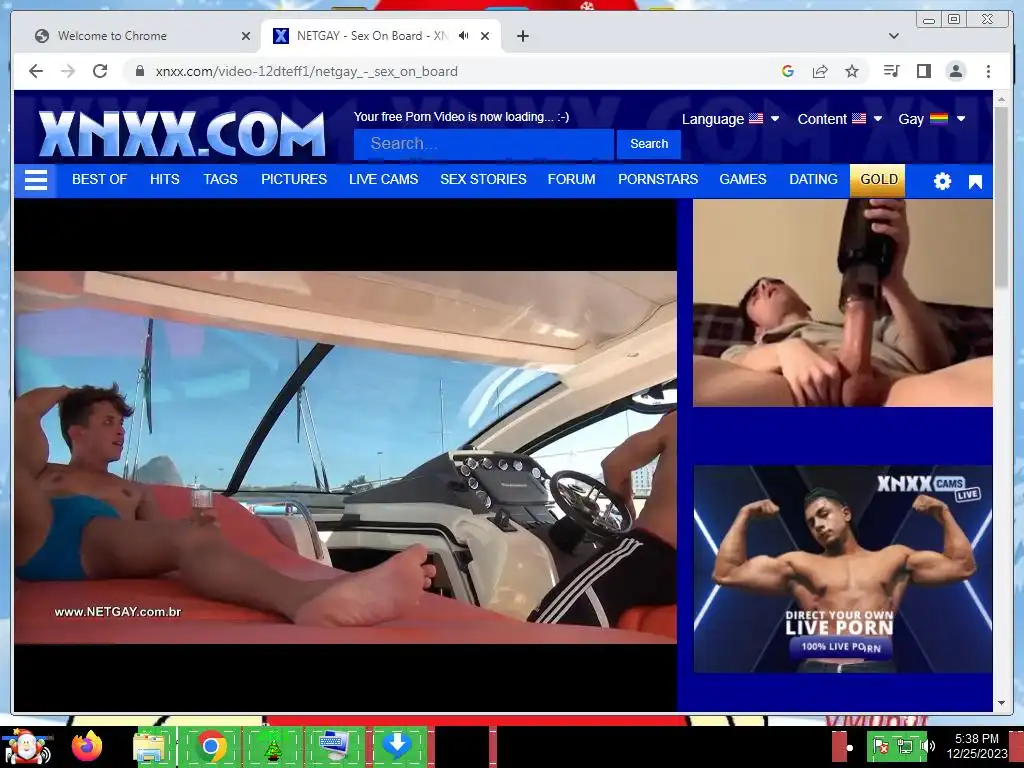Open the site settings gear icon
Viewport: 1024px width, 768px height.
942,181
